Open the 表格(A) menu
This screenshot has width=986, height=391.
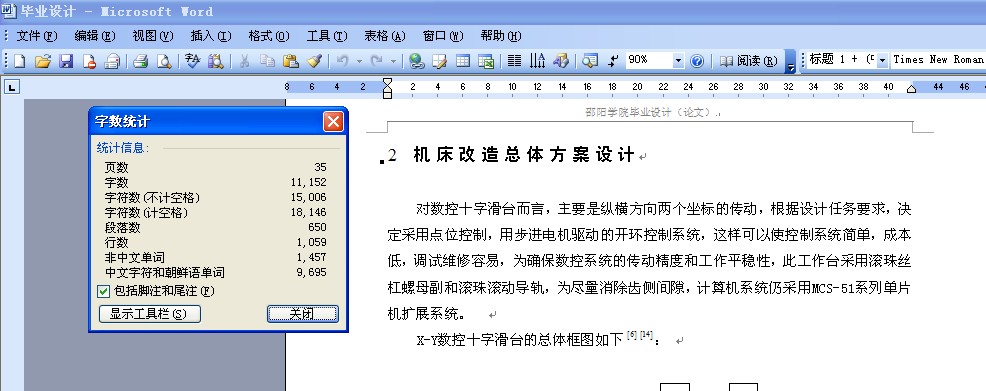pyautogui.click(x=385, y=36)
